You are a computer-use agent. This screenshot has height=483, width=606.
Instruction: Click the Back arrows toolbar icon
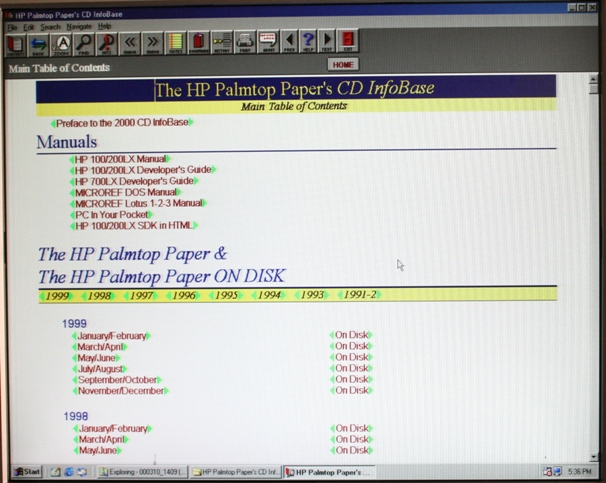pos(38,44)
